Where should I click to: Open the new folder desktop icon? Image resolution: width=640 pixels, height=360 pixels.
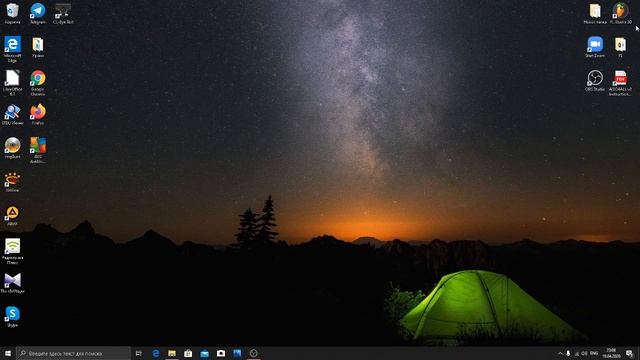(595, 13)
